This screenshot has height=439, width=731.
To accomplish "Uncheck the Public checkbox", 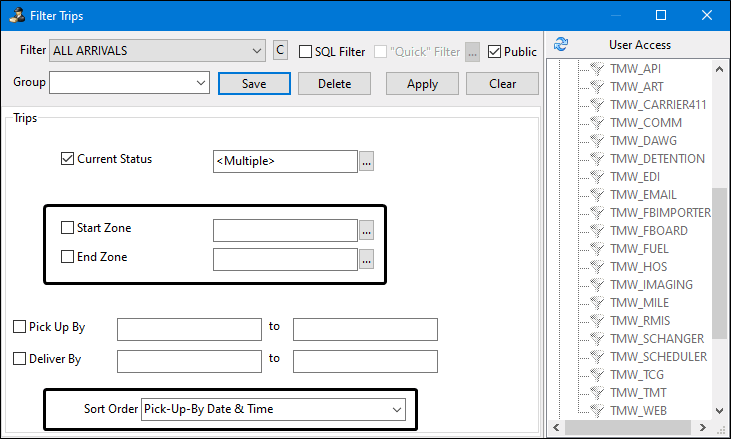I will pos(494,51).
